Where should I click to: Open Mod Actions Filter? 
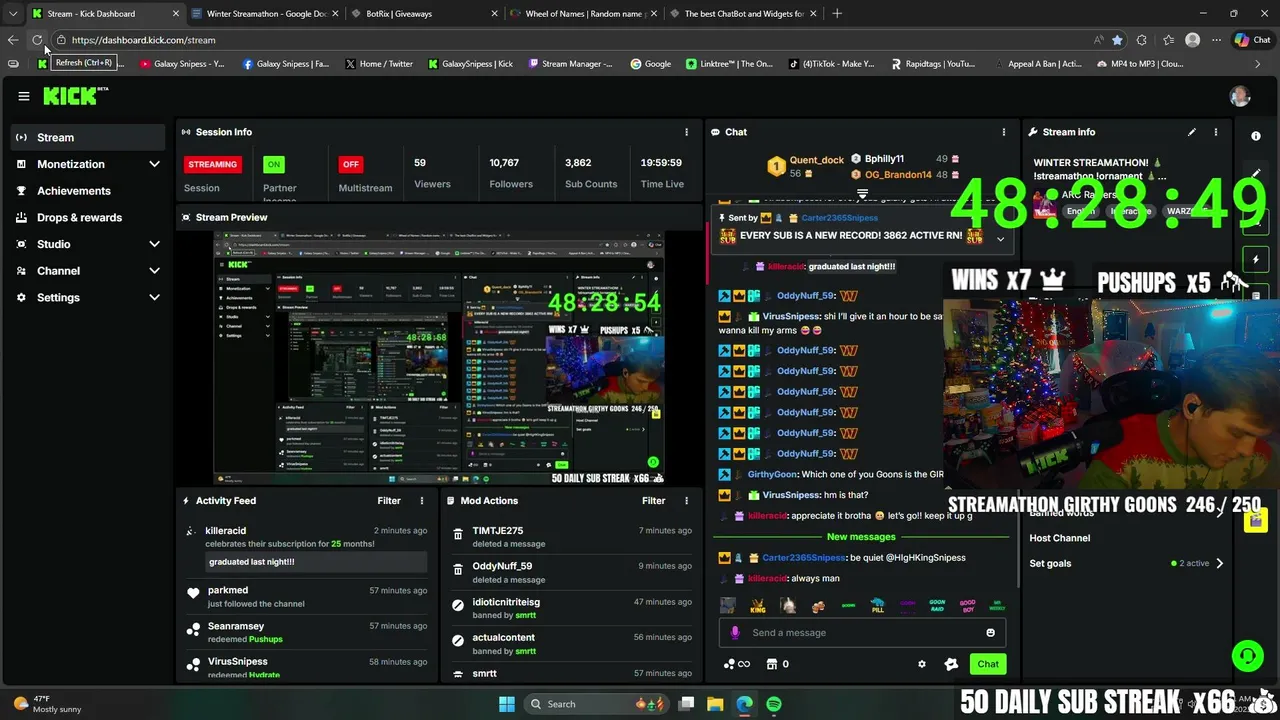click(x=653, y=501)
